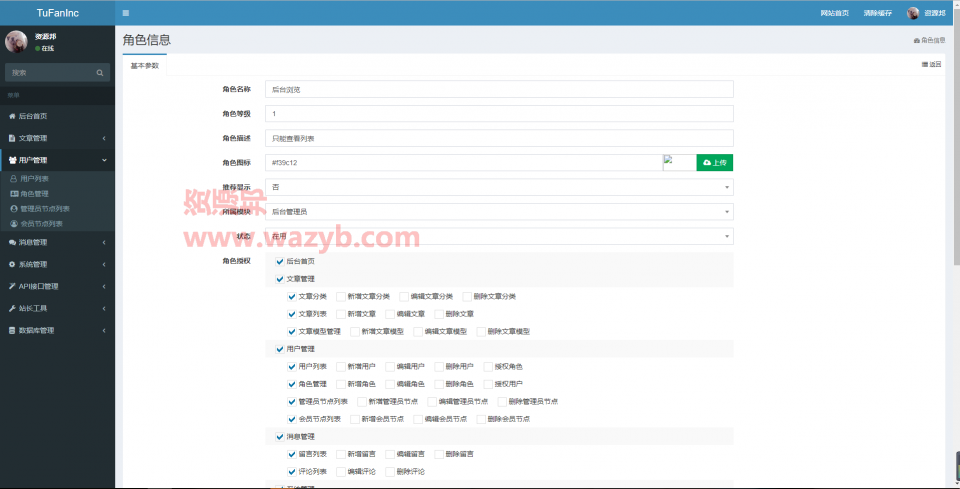The image size is (960, 489).
Task: Click the chat bubbles icon beside sidebar 消息管理
Action: tap(12, 242)
